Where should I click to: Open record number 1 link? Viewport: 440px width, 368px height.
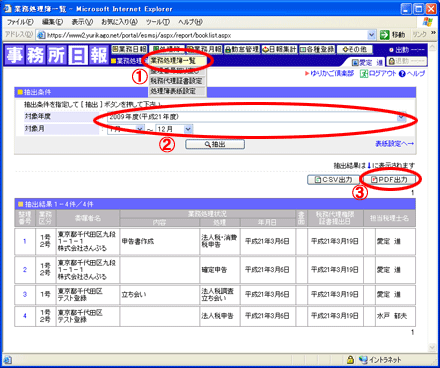[25, 241]
